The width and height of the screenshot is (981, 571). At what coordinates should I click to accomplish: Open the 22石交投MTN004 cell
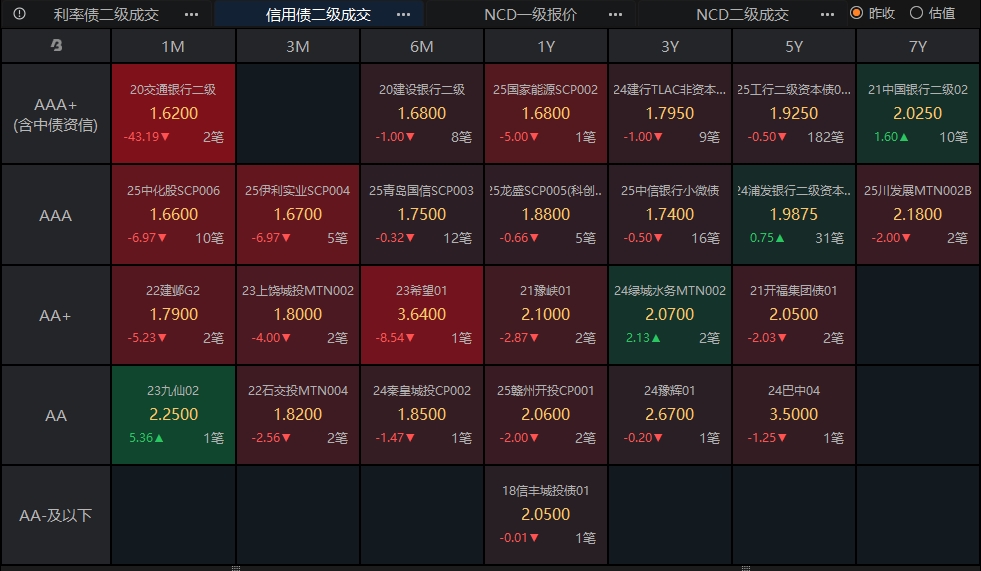[x=298, y=415]
